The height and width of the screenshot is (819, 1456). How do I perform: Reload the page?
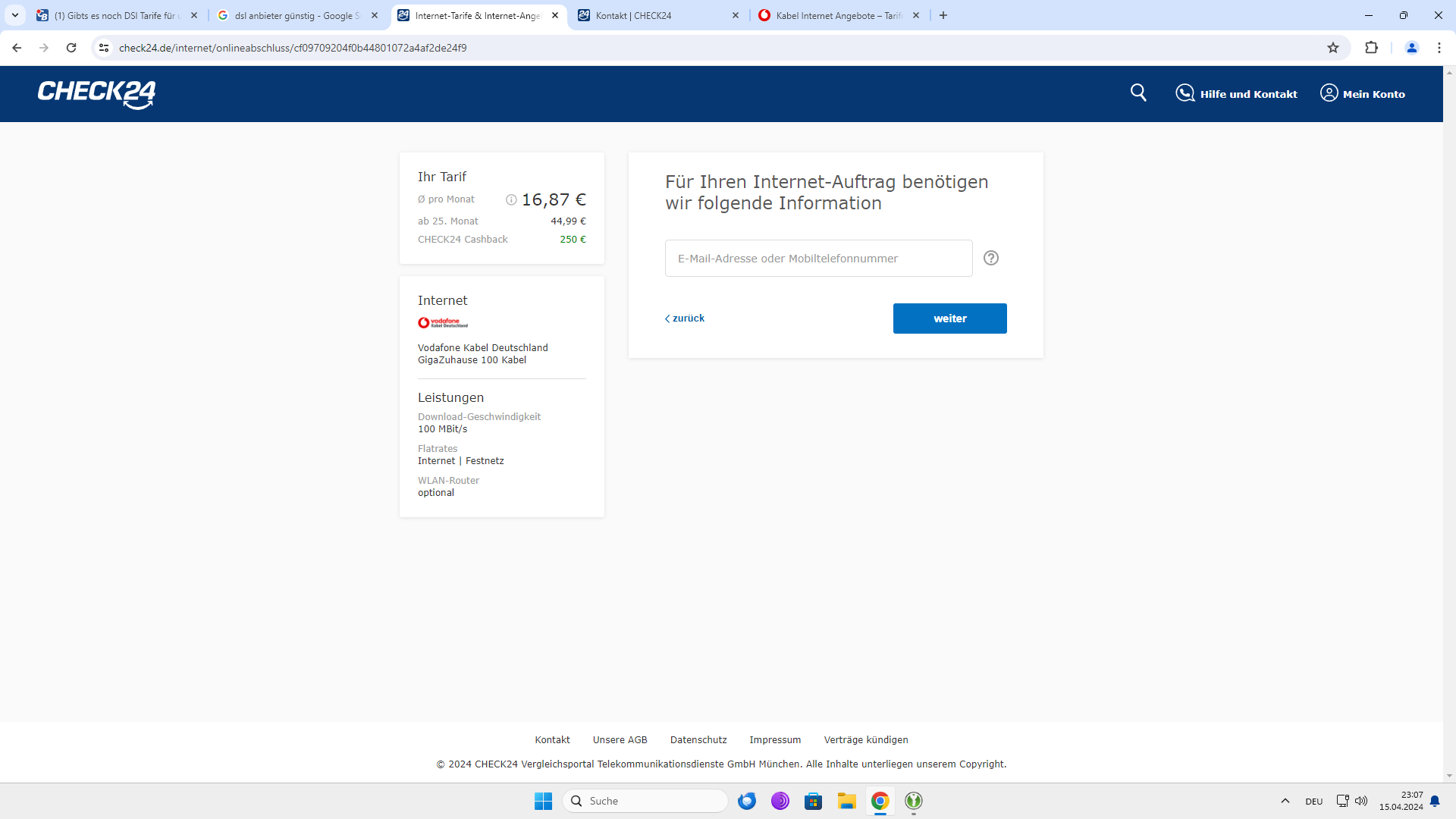pyautogui.click(x=71, y=48)
